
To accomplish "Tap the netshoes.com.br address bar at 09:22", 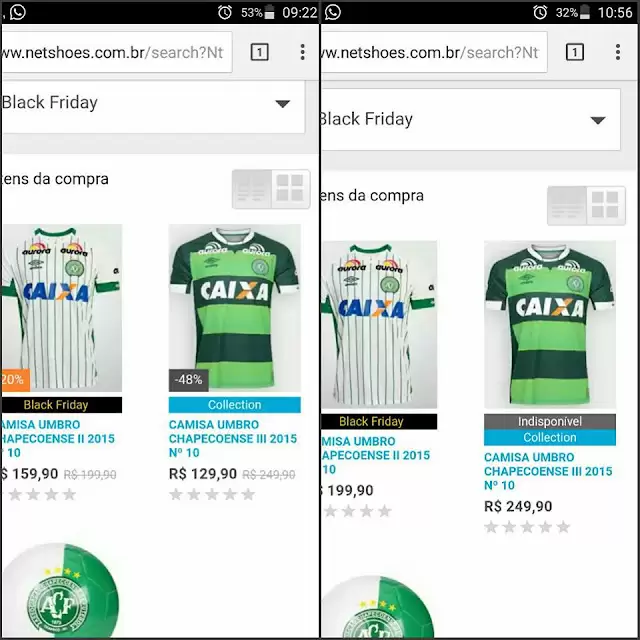I will click(115, 52).
